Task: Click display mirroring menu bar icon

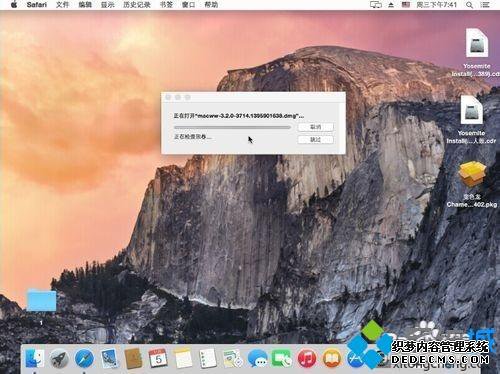Action: (376, 5)
